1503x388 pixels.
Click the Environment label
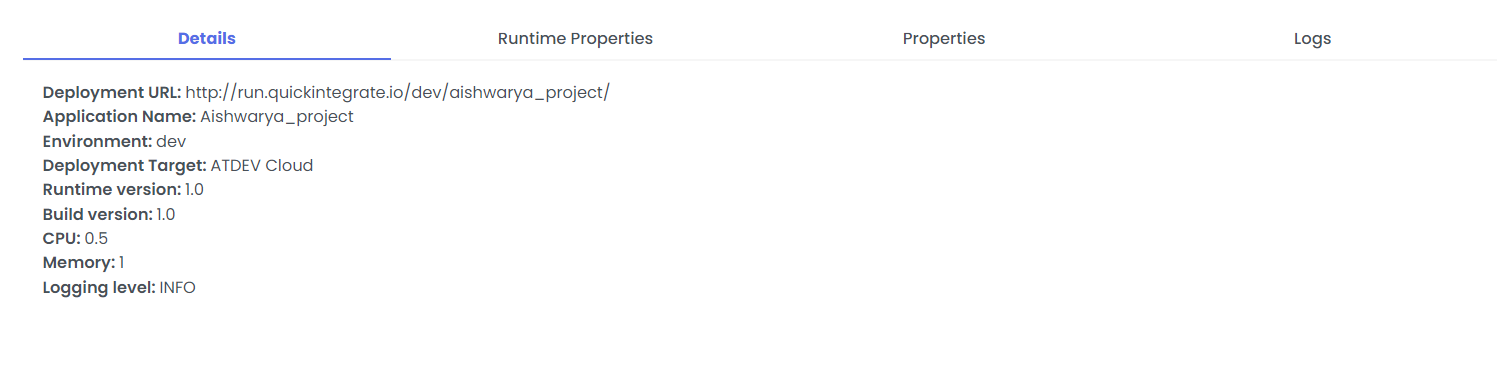pos(97,141)
